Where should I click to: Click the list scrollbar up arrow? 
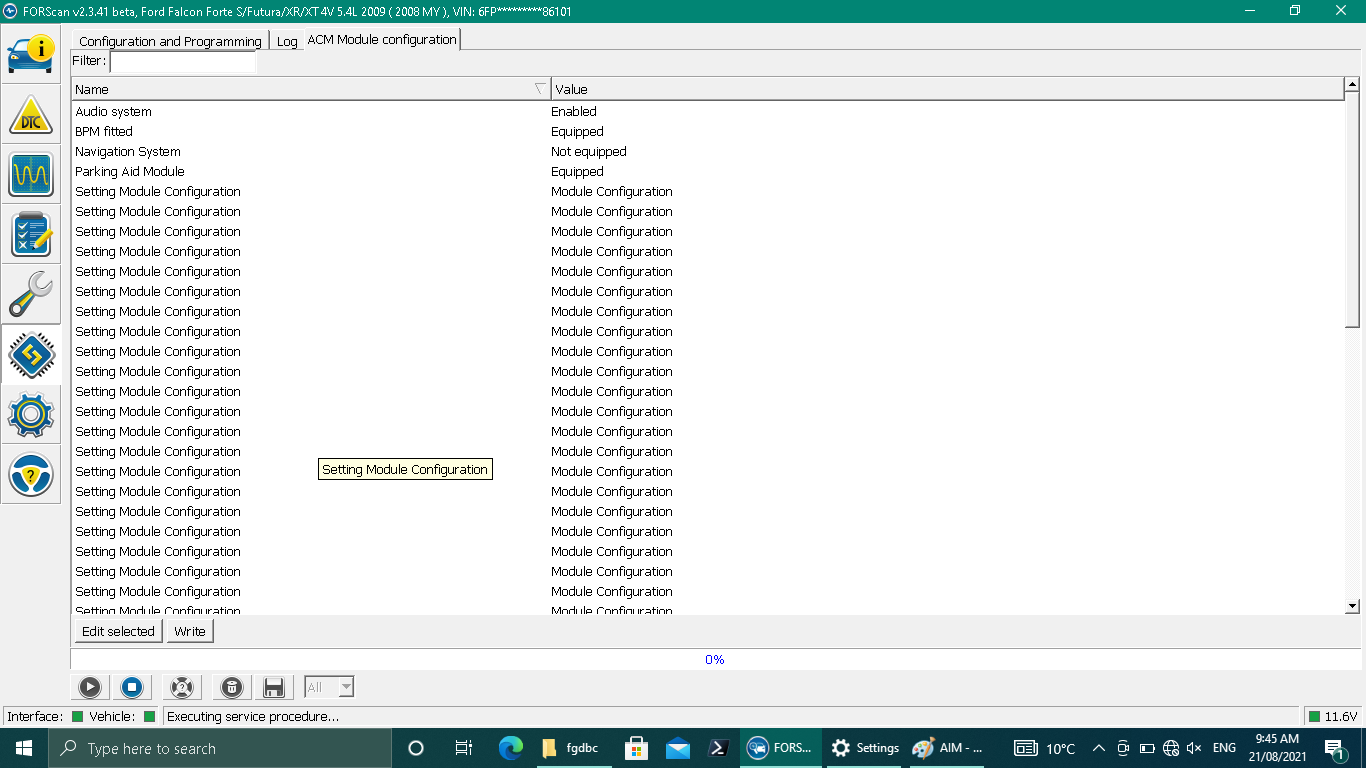pyautogui.click(x=1353, y=86)
